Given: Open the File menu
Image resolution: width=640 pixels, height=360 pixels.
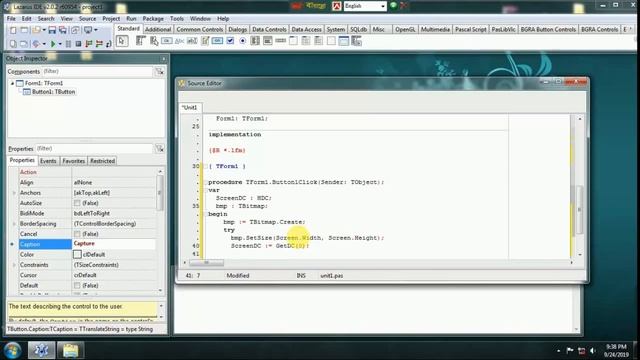Looking at the screenshot, I should [x=11, y=19].
